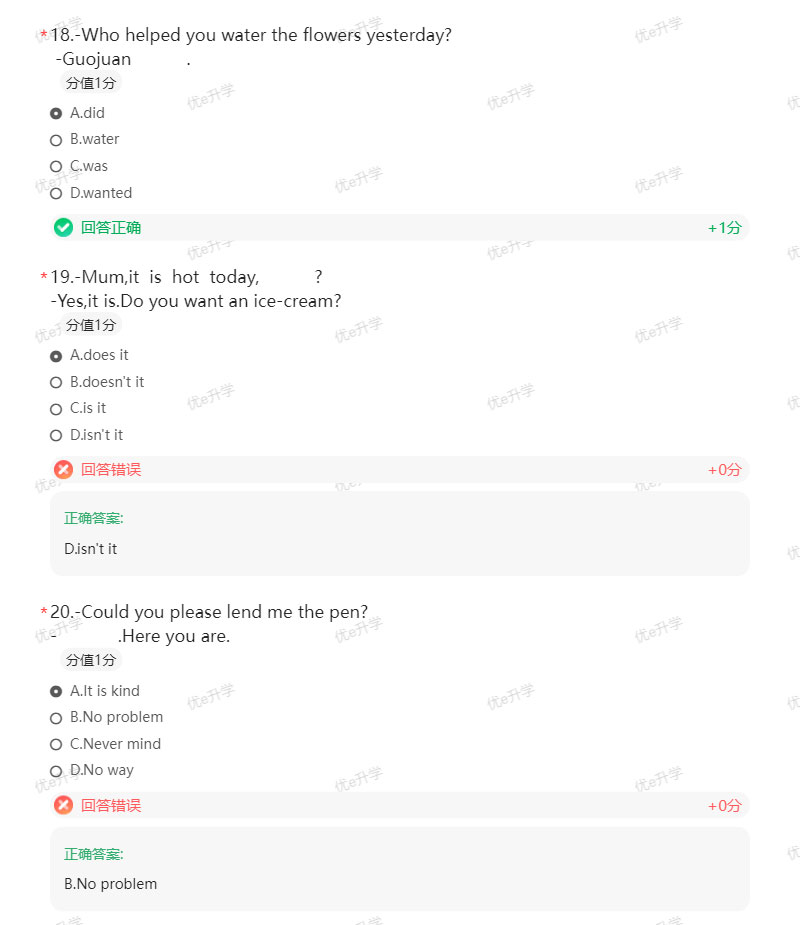Click the +0分 score indicator for question 19
The height and width of the screenshot is (925, 800).
[x=724, y=469]
